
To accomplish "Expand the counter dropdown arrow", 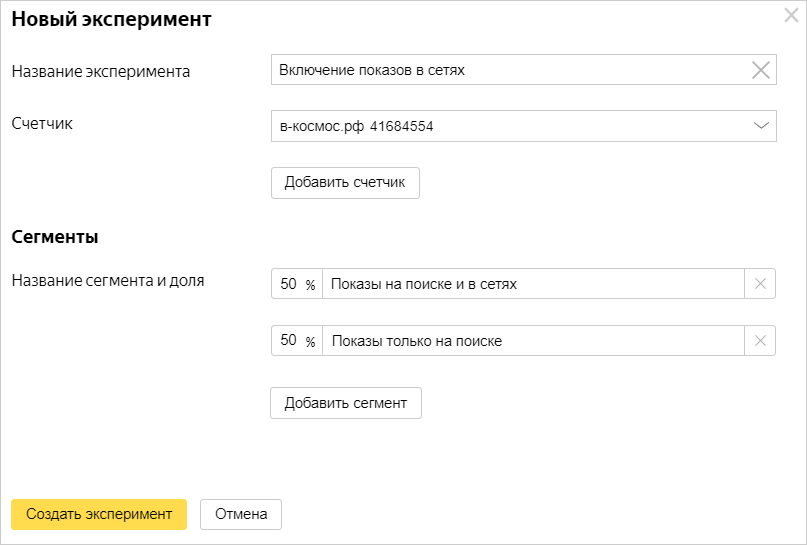I will click(x=761, y=126).
